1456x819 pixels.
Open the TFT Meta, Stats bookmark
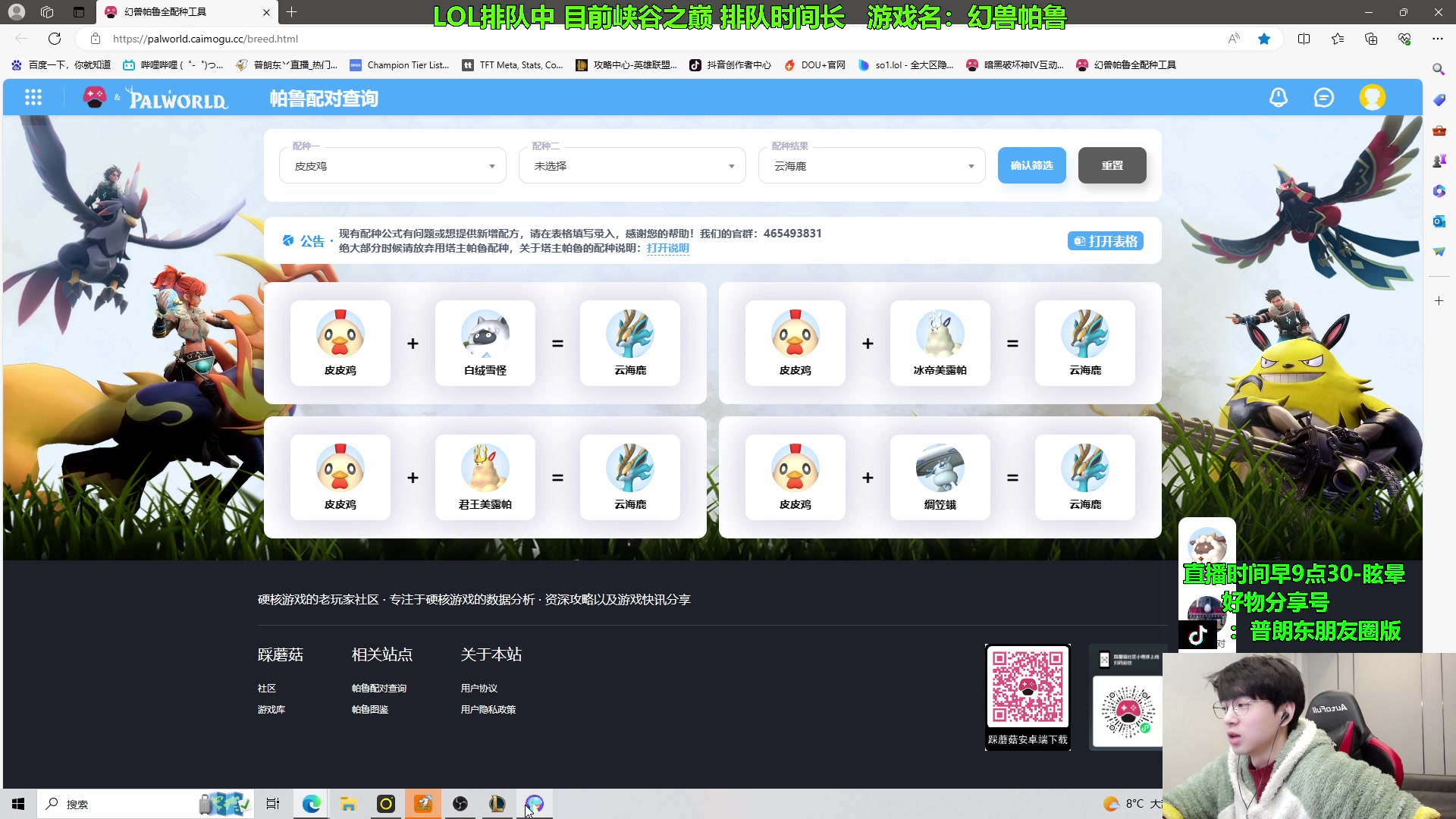coord(513,65)
